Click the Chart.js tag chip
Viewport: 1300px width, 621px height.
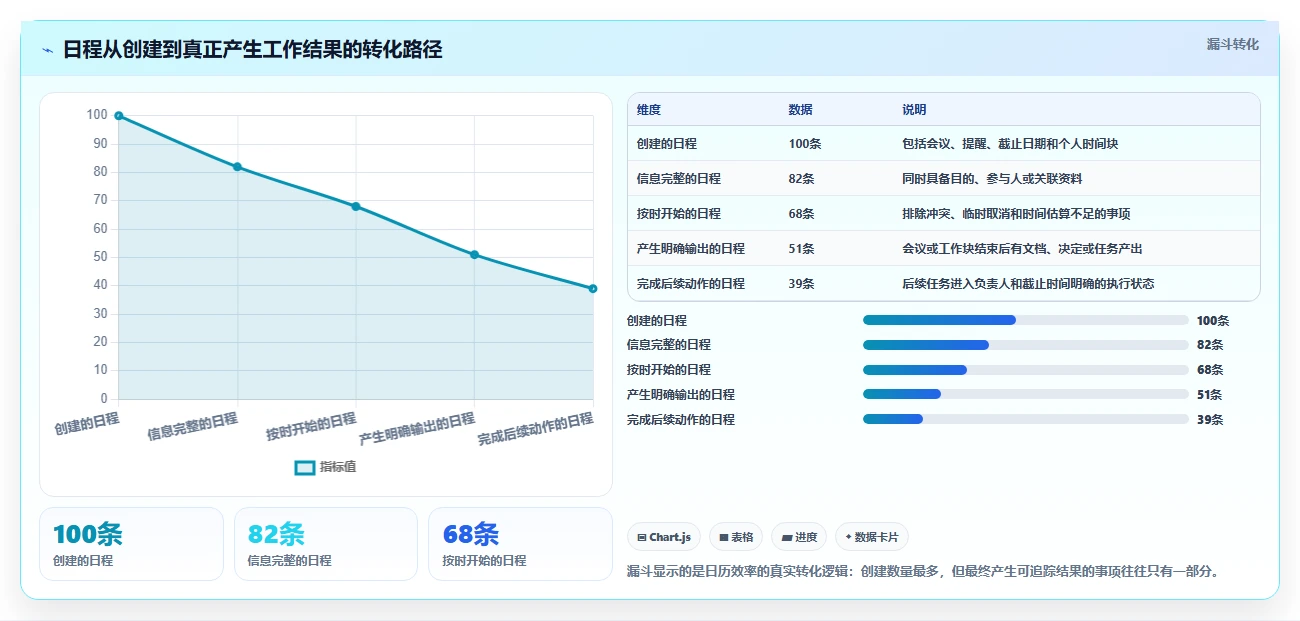pyautogui.click(x=664, y=537)
